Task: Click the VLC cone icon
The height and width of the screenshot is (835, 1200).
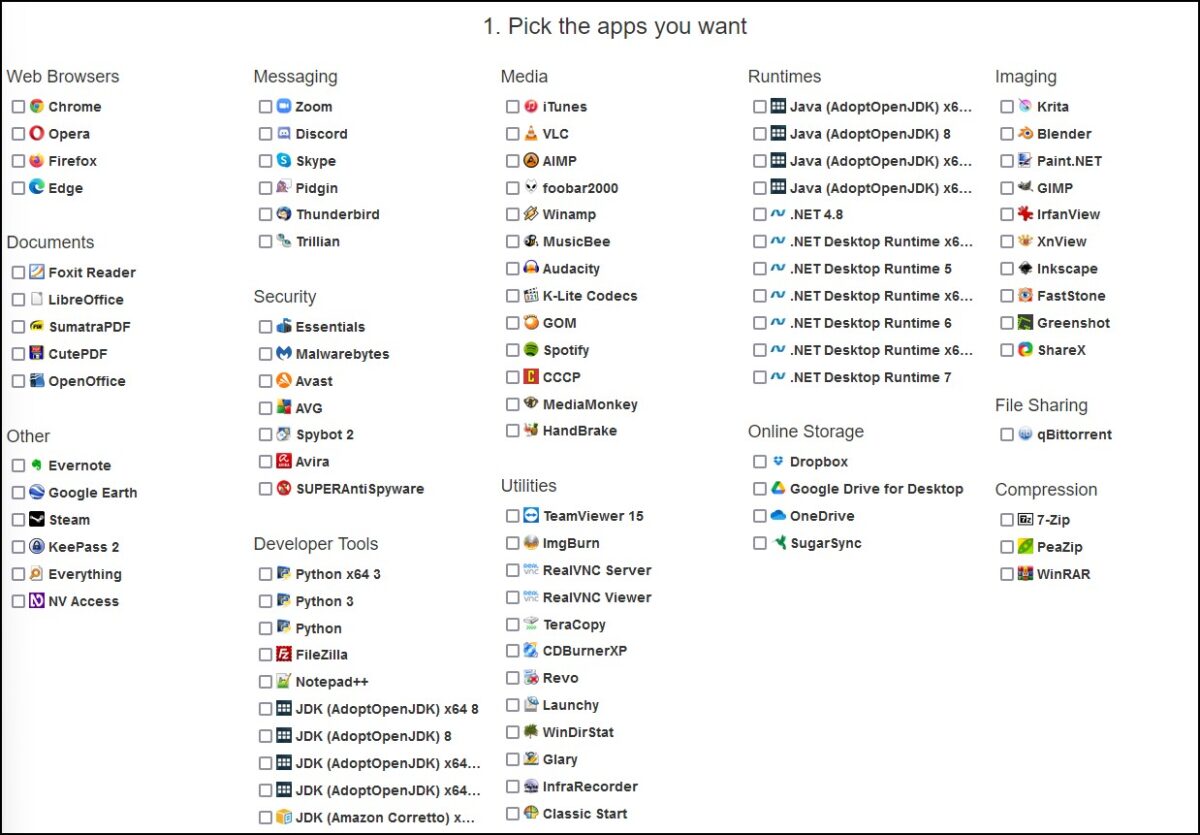Action: pyautogui.click(x=531, y=133)
